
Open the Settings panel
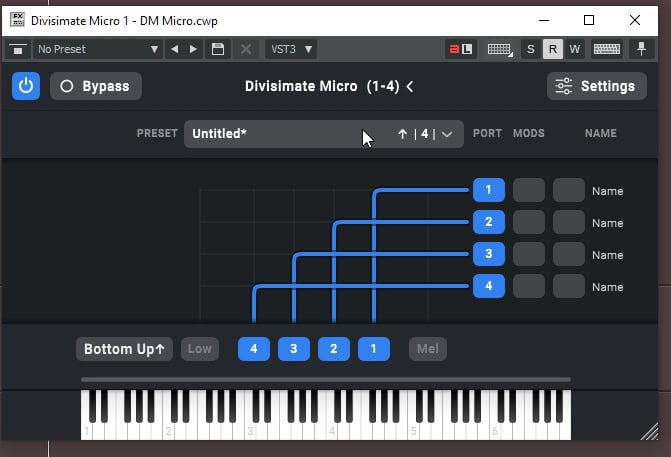[597, 86]
